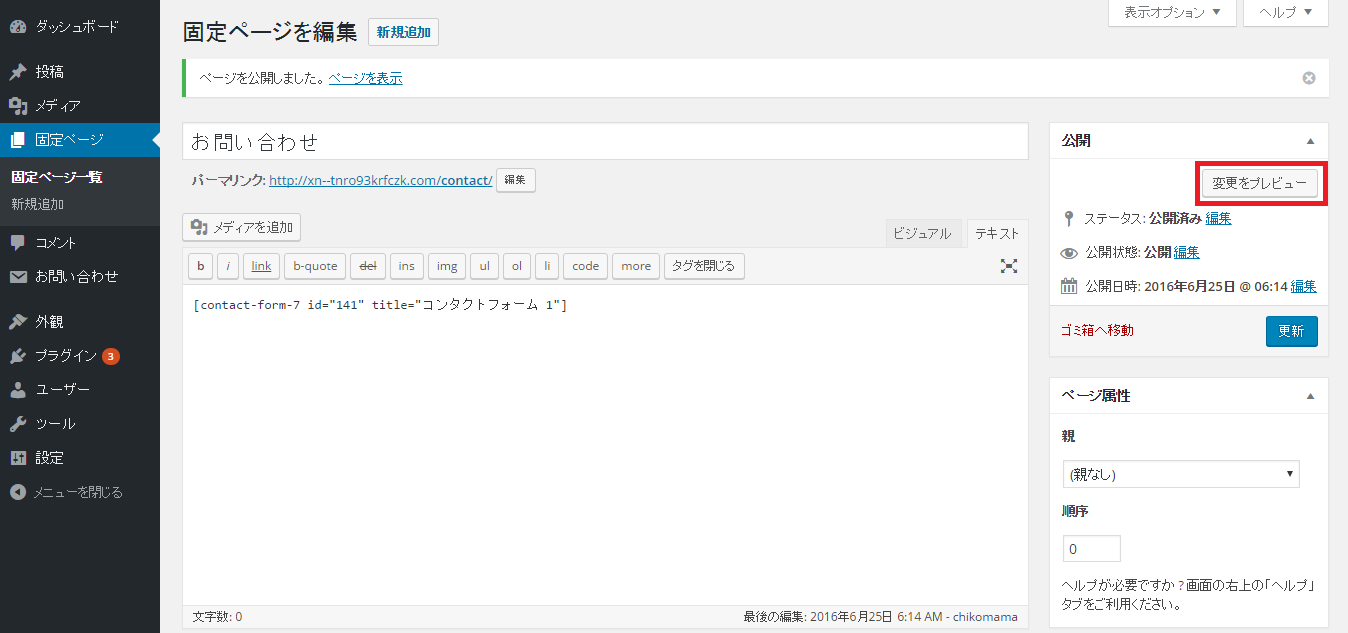This screenshot has width=1348, height=633.
Task: Open the ダッシュボード sidebar icon
Action: click(17, 26)
